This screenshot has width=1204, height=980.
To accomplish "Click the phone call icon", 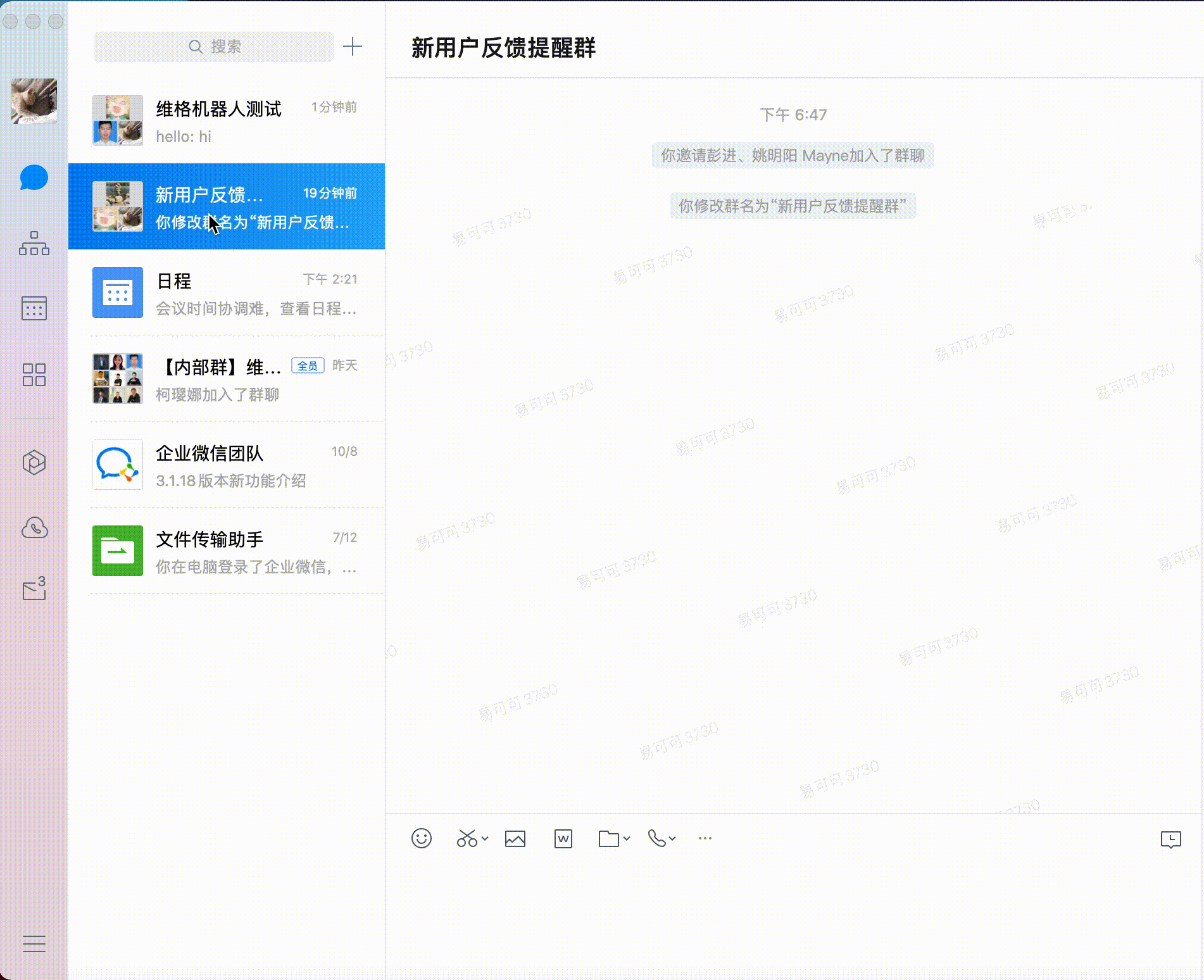I will (x=657, y=838).
